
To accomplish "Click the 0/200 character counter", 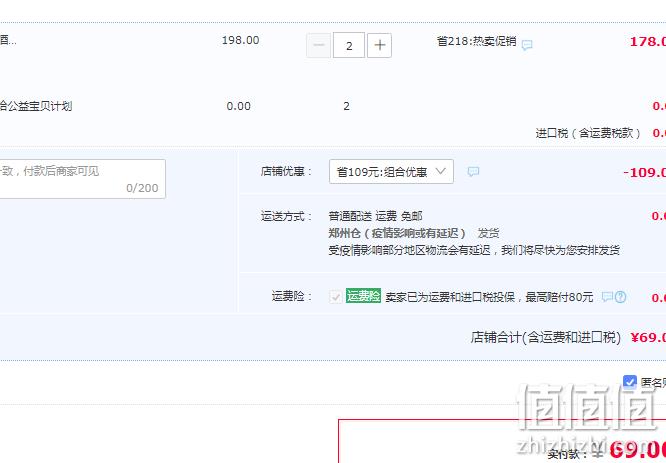I will pyautogui.click(x=142, y=188).
